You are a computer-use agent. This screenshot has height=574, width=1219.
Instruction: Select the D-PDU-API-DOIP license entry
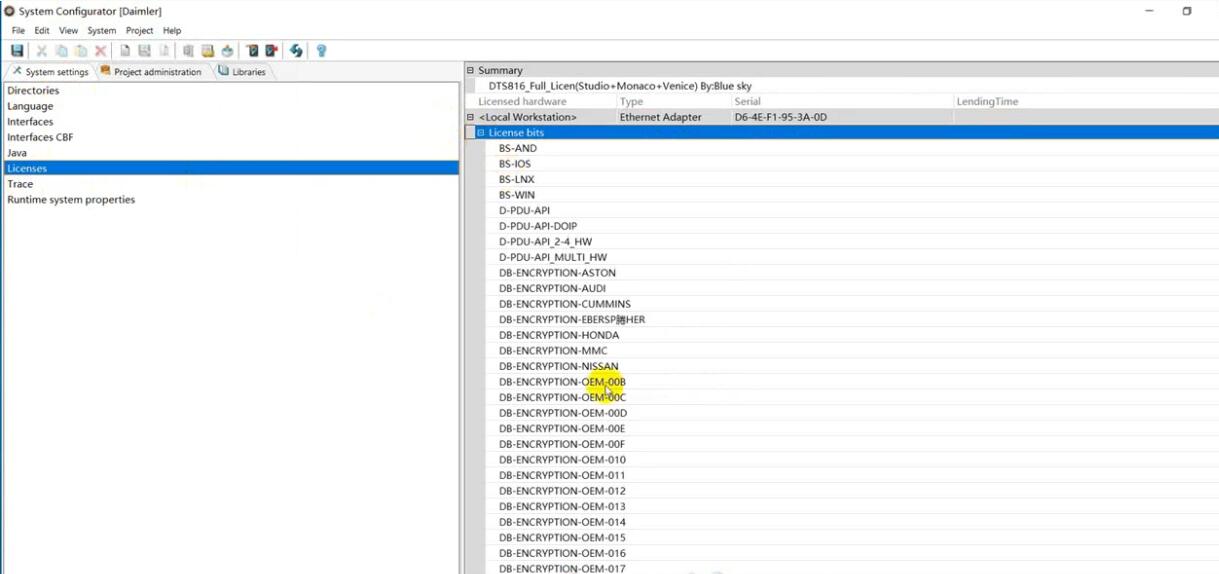click(x=538, y=226)
